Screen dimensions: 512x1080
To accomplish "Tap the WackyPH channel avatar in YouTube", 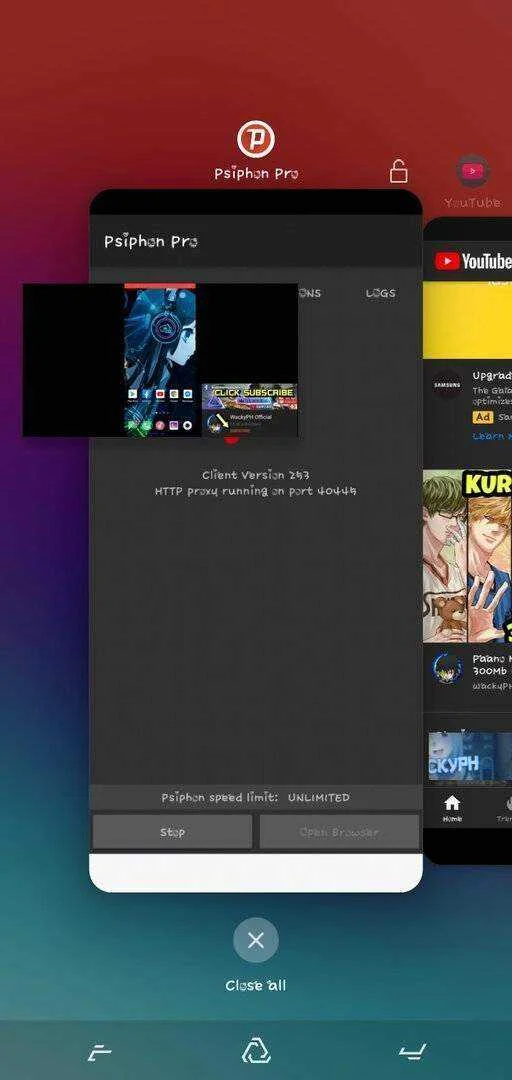I will (447, 667).
